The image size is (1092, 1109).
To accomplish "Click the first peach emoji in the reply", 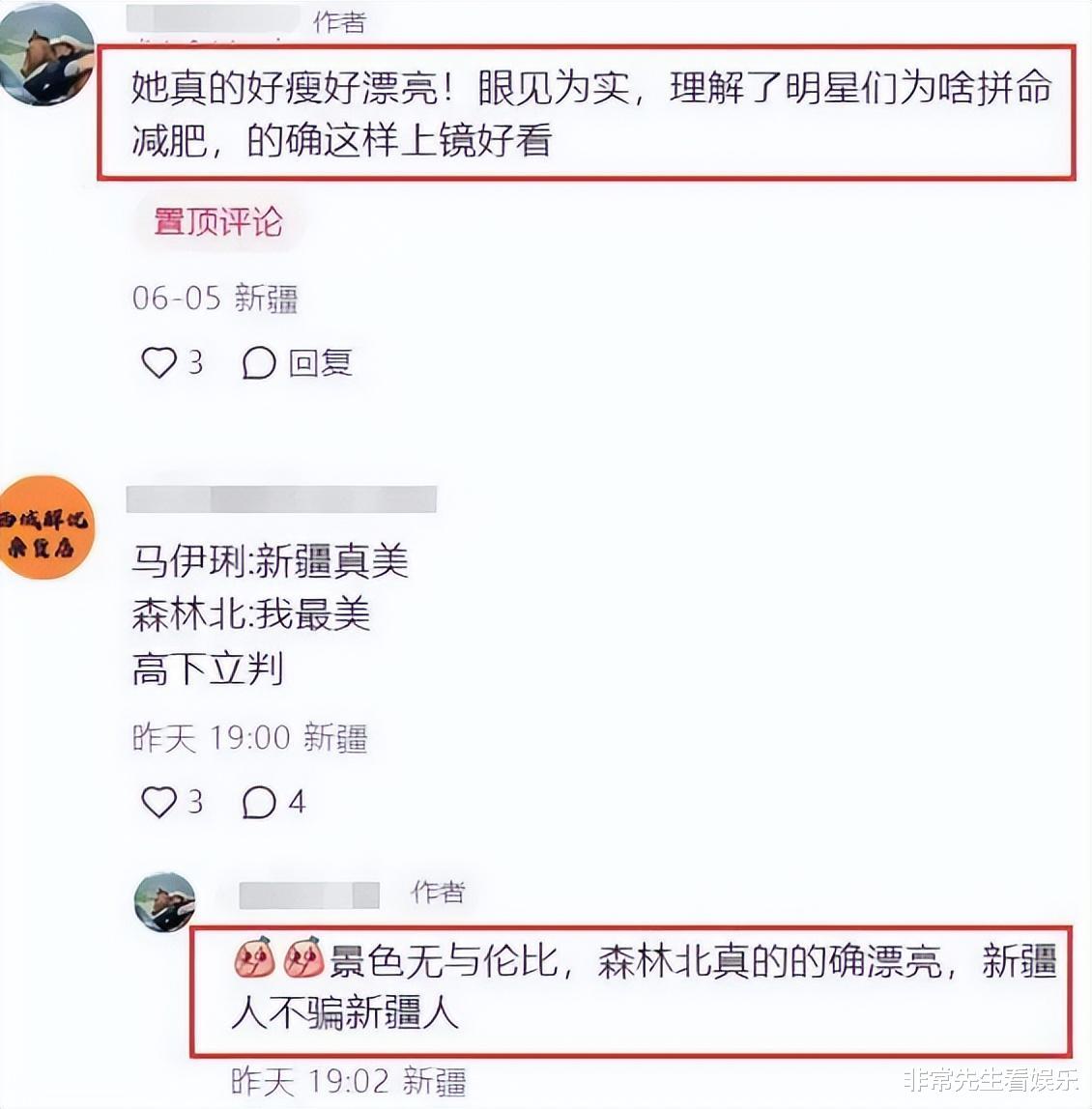I will coord(255,957).
